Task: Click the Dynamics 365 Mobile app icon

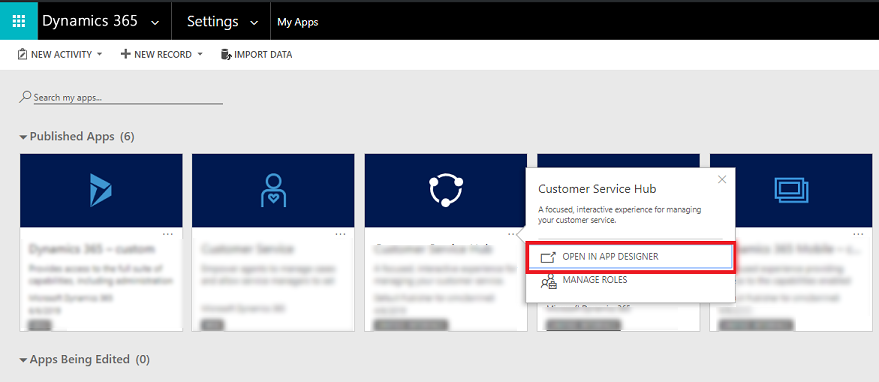Action: pos(791,190)
